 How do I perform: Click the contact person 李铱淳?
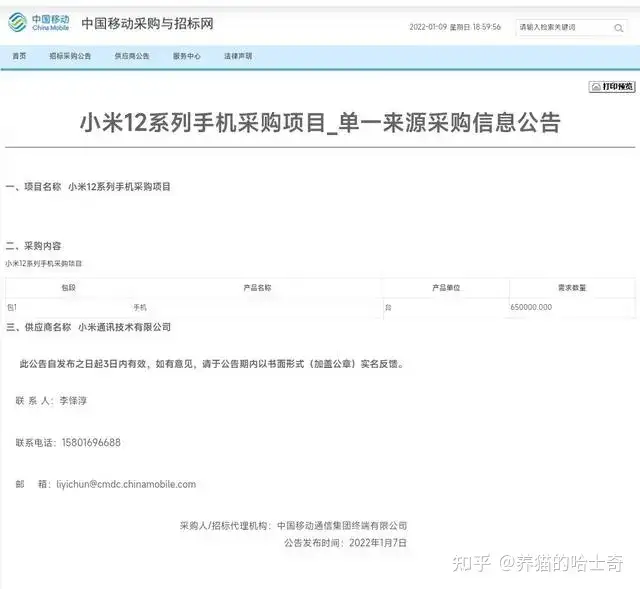(x=73, y=400)
